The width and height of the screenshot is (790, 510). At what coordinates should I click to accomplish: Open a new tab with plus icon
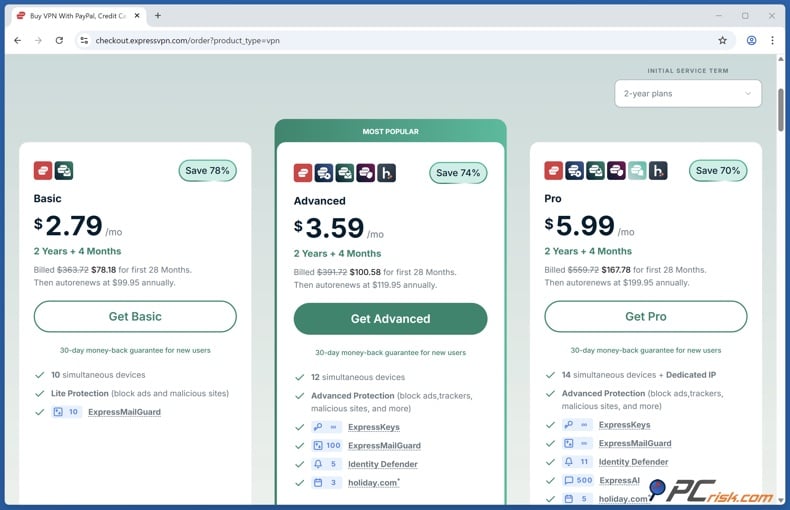(158, 16)
